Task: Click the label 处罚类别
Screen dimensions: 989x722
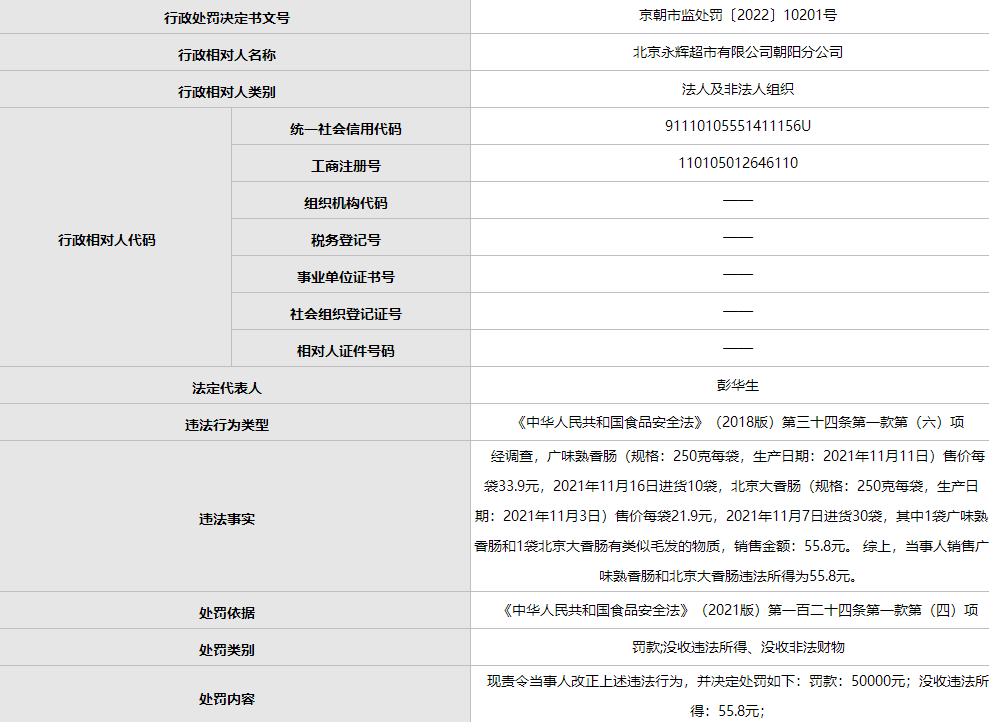Action: (x=227, y=650)
